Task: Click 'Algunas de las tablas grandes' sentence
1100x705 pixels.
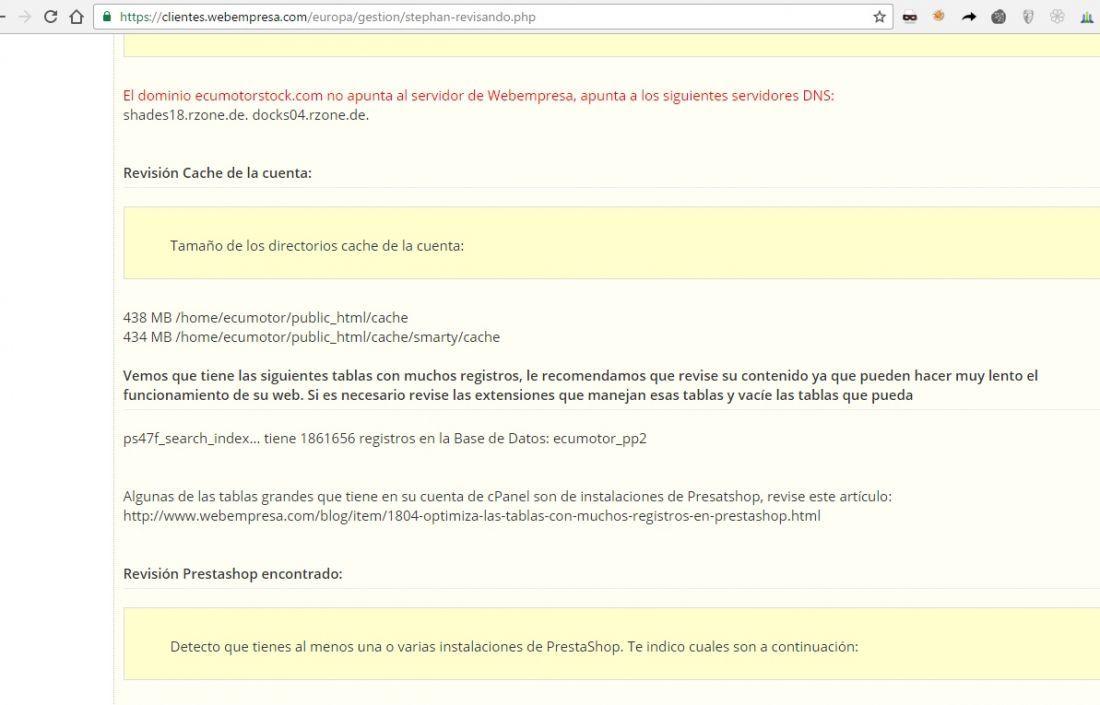Action: pyautogui.click(x=507, y=497)
